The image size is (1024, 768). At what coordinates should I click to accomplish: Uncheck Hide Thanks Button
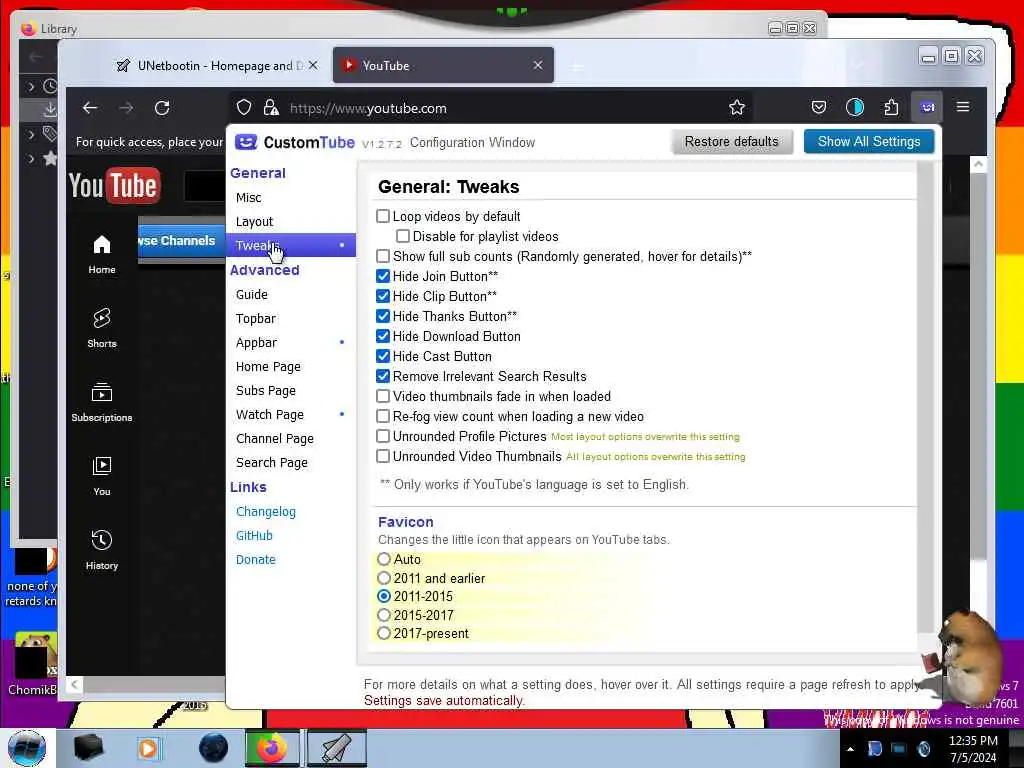click(383, 316)
